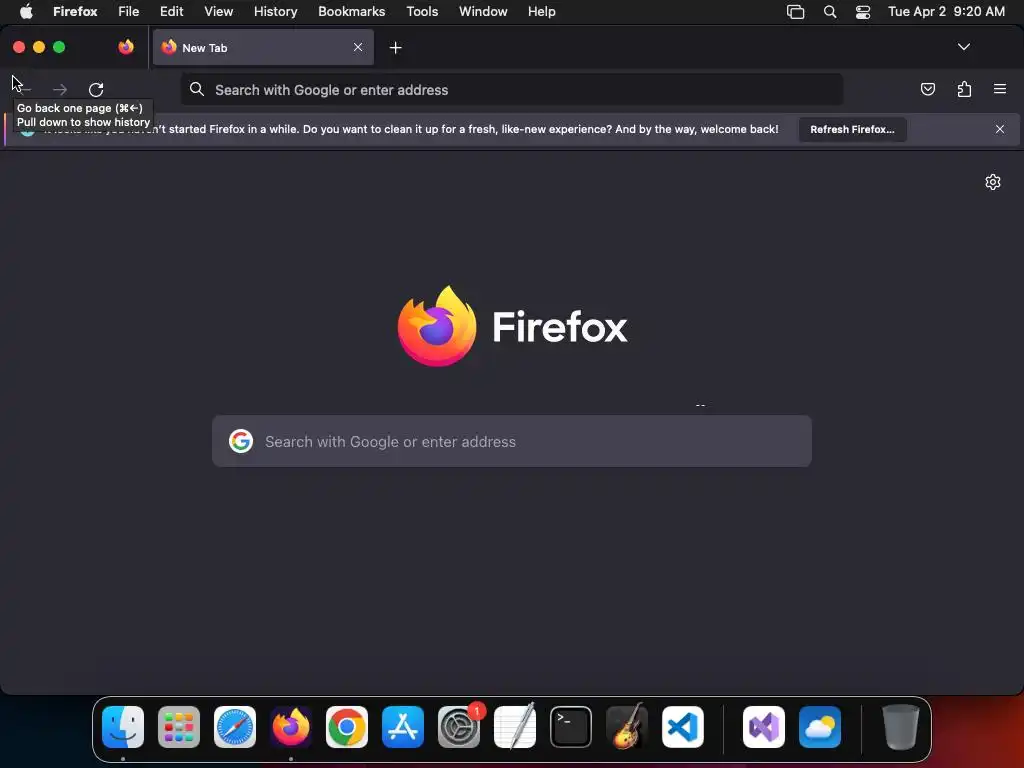Click Firefox icon in the Dock
Image resolution: width=1024 pixels, height=768 pixels.
click(291, 727)
